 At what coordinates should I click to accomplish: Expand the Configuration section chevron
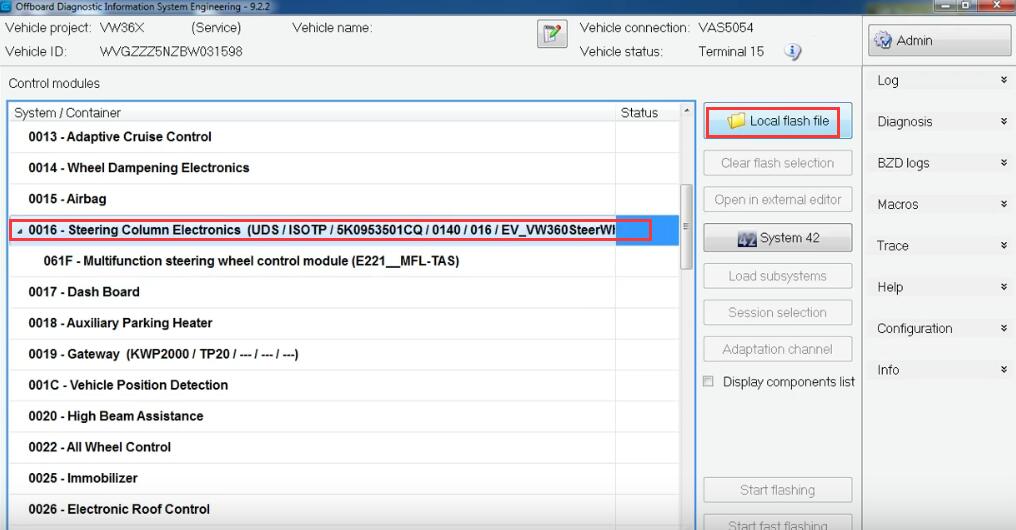point(1003,328)
